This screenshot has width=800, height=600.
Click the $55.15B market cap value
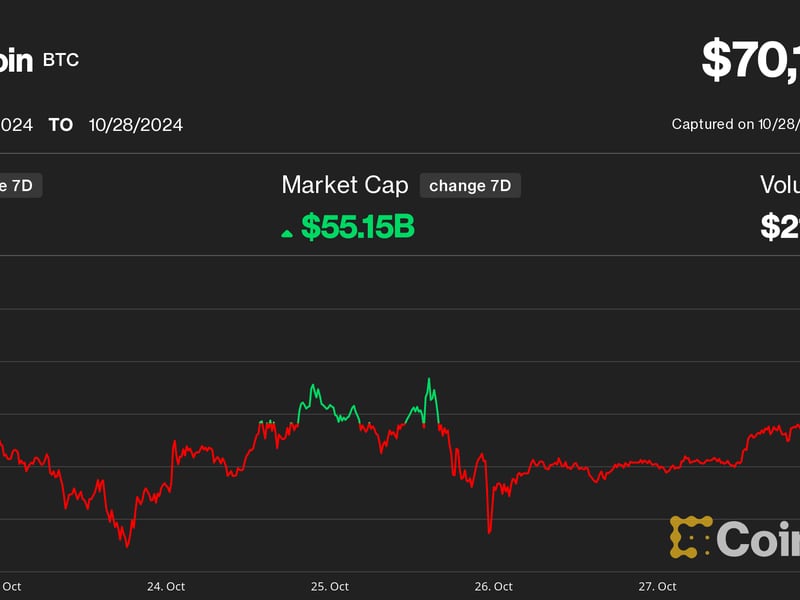click(x=356, y=226)
